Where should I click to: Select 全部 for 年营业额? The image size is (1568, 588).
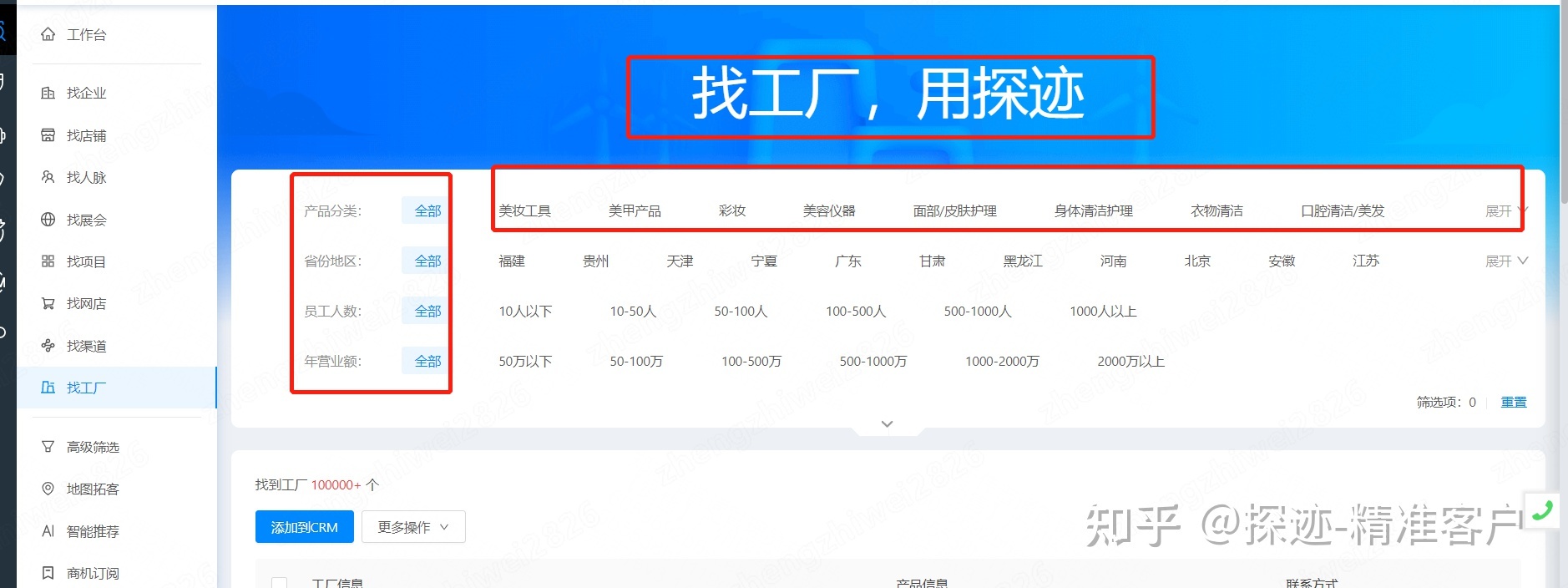pyautogui.click(x=427, y=362)
